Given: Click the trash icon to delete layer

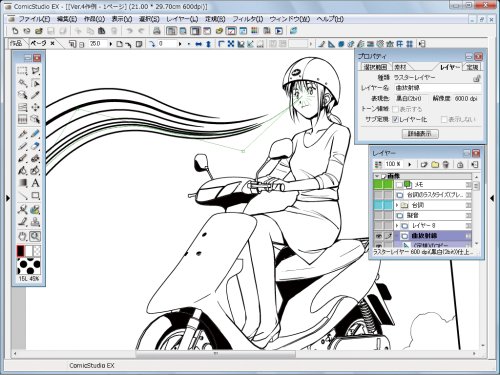Looking at the screenshot, I should click(x=446, y=164).
